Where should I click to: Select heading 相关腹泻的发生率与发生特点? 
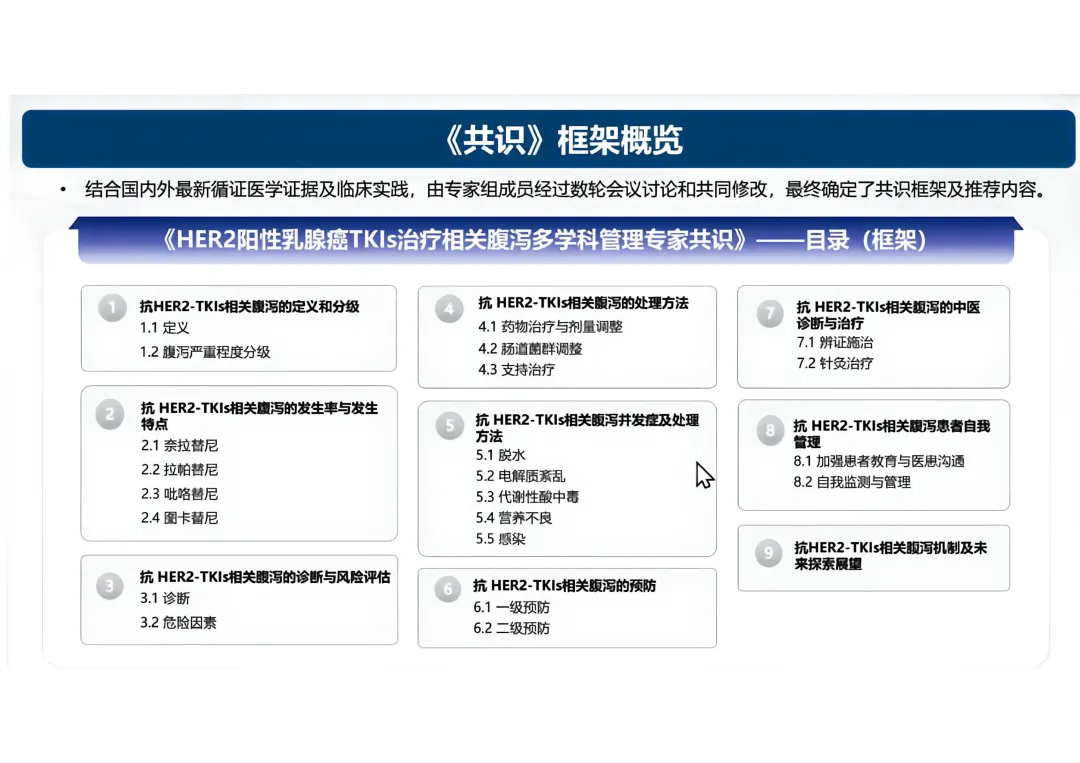[x=259, y=416]
